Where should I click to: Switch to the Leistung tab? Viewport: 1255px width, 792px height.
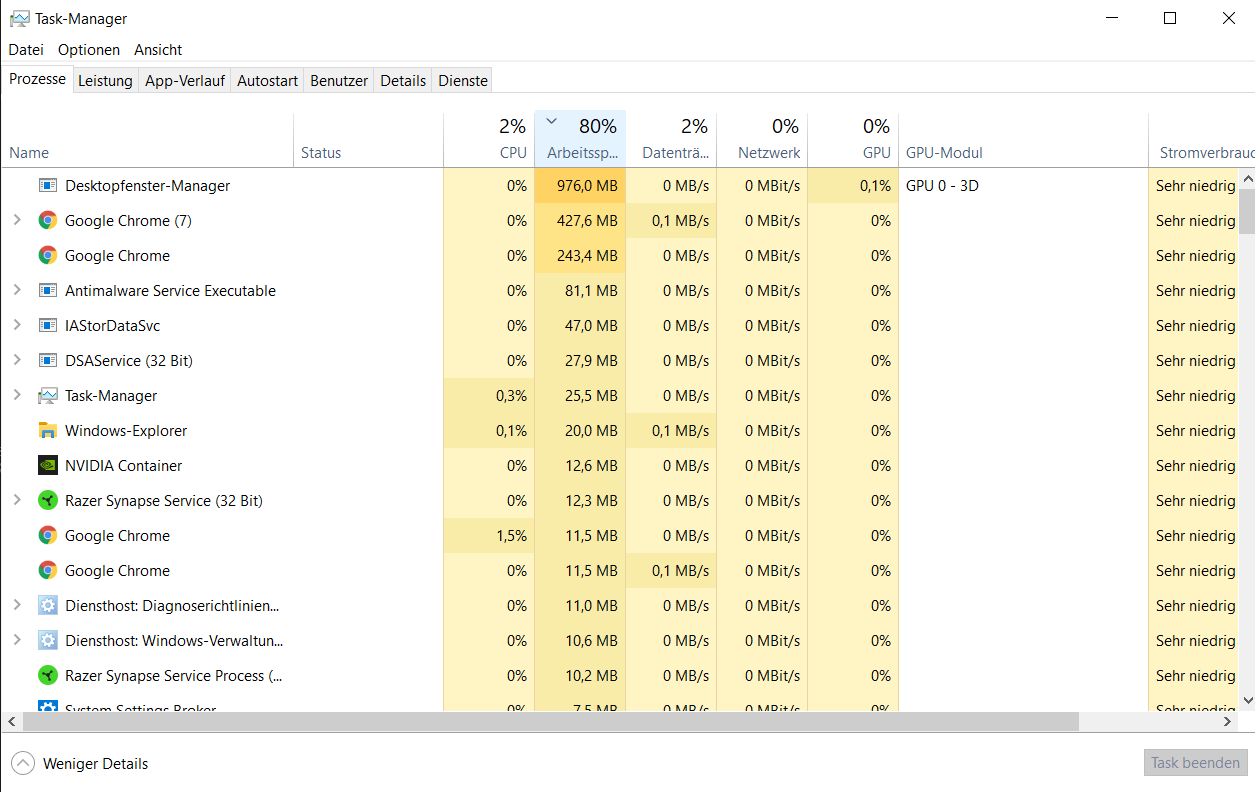[x=105, y=81]
